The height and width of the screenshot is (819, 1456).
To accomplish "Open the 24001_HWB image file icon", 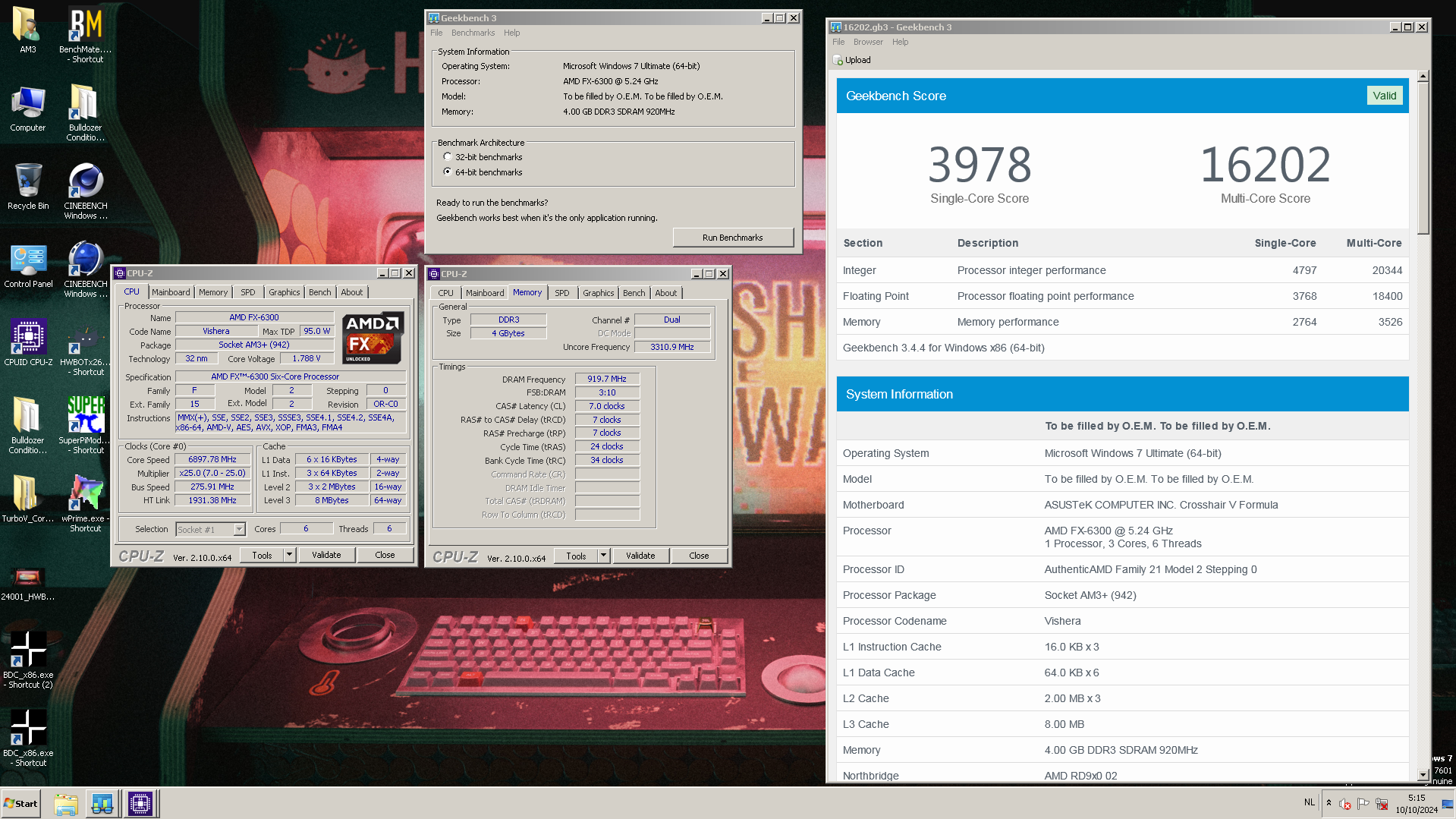I will click(27, 583).
